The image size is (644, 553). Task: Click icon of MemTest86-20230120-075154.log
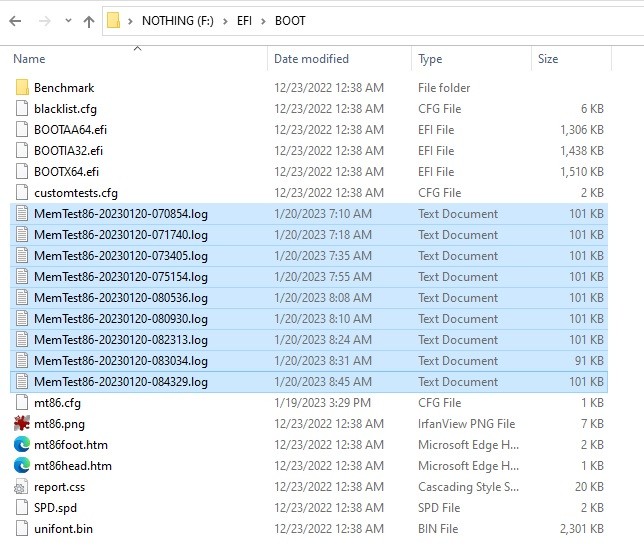(22, 276)
